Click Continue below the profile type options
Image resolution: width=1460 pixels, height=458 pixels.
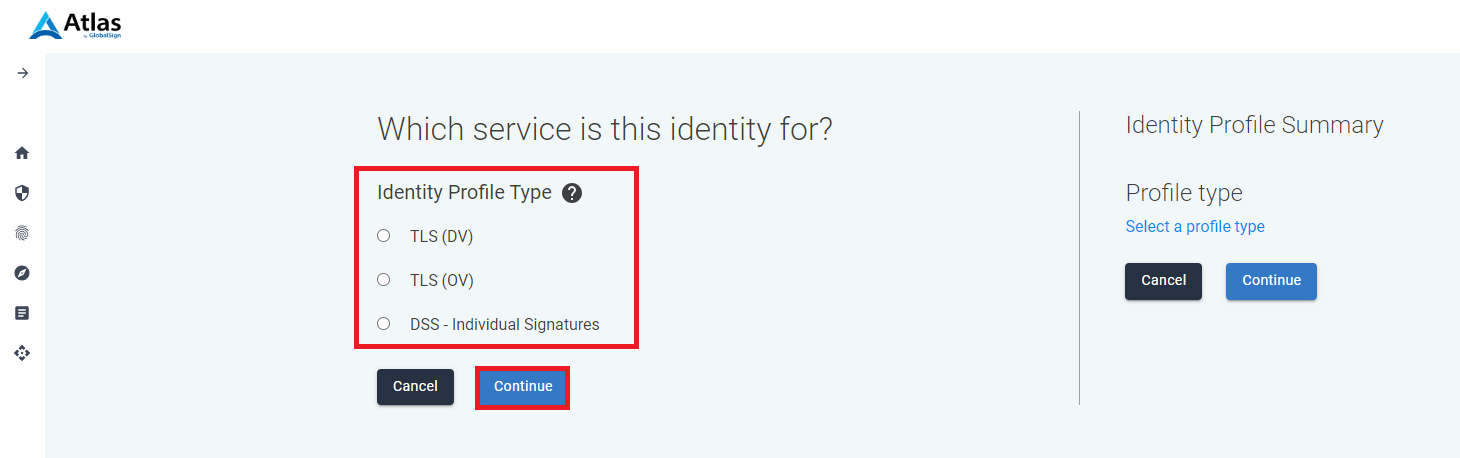click(x=522, y=387)
